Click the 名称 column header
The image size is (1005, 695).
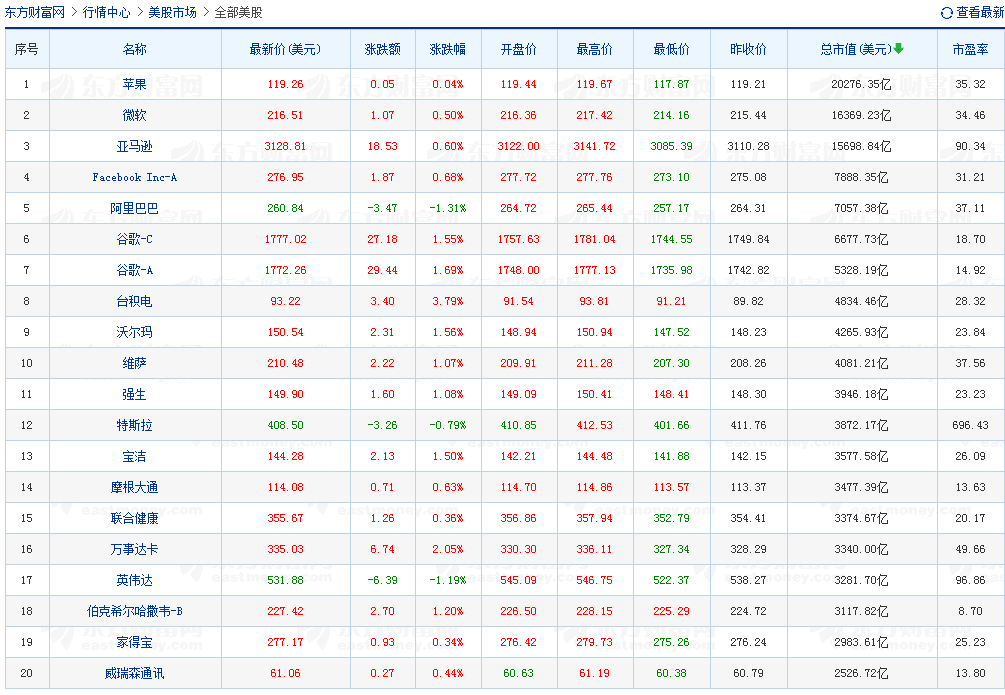click(135, 49)
